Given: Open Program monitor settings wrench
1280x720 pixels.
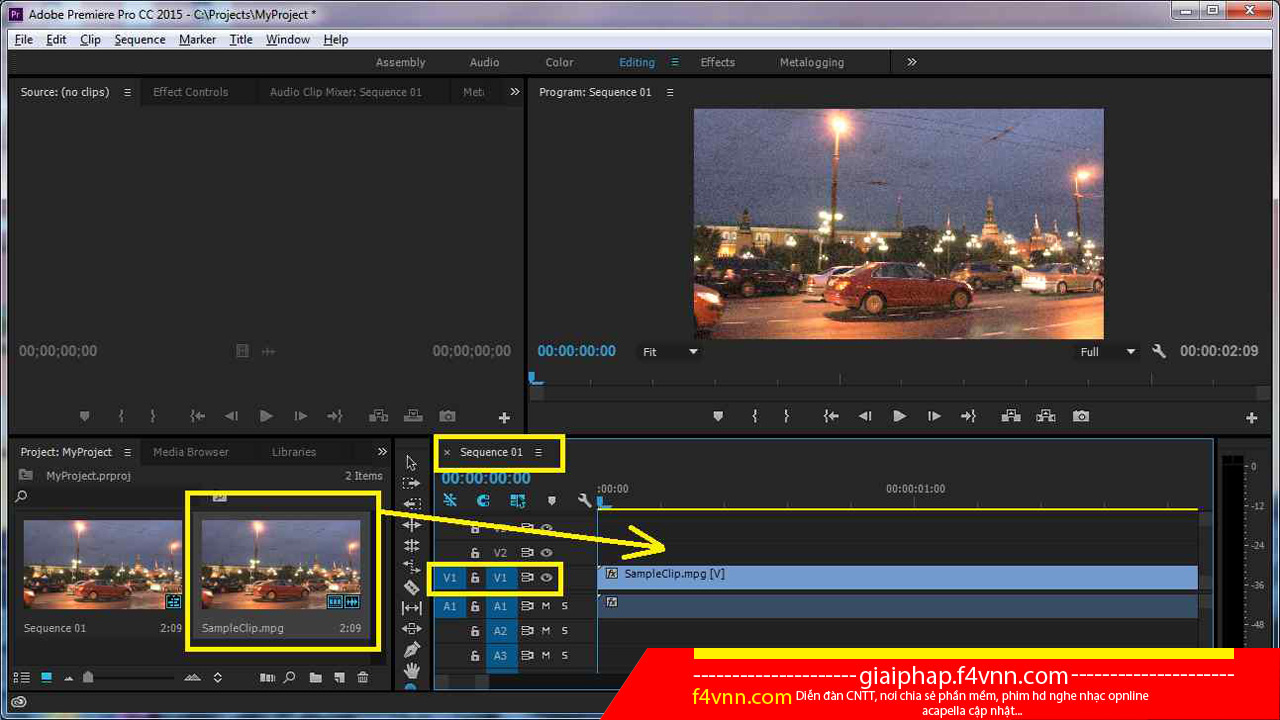Looking at the screenshot, I should click(1159, 351).
